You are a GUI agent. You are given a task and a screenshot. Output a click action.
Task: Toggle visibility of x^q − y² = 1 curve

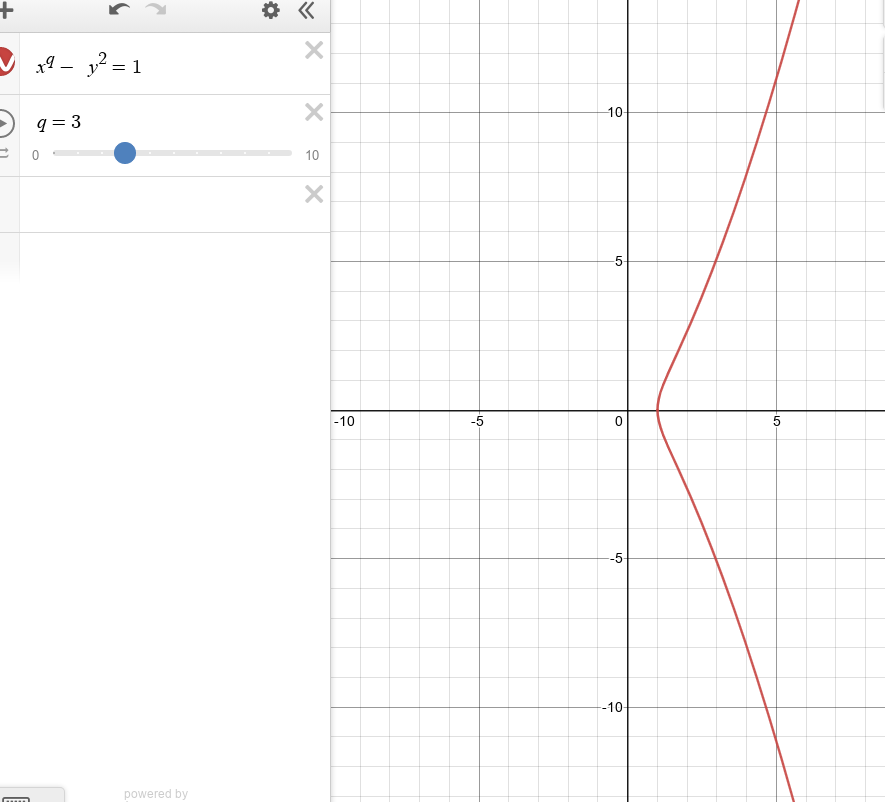[x=5, y=62]
